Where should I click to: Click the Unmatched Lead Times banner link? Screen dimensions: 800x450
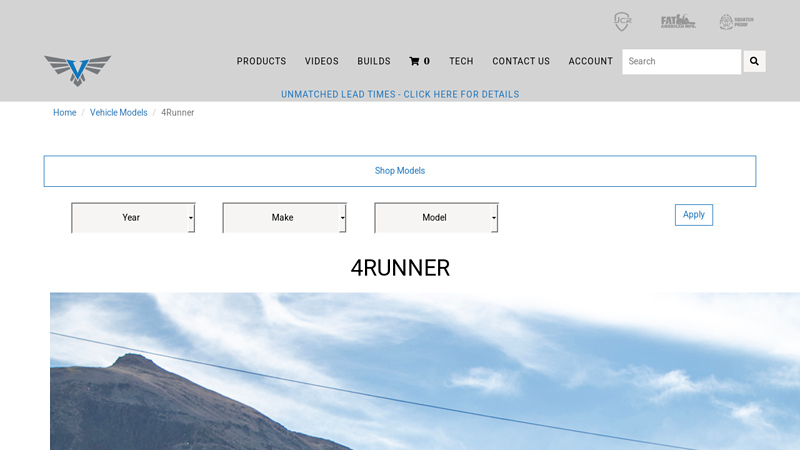click(x=400, y=94)
